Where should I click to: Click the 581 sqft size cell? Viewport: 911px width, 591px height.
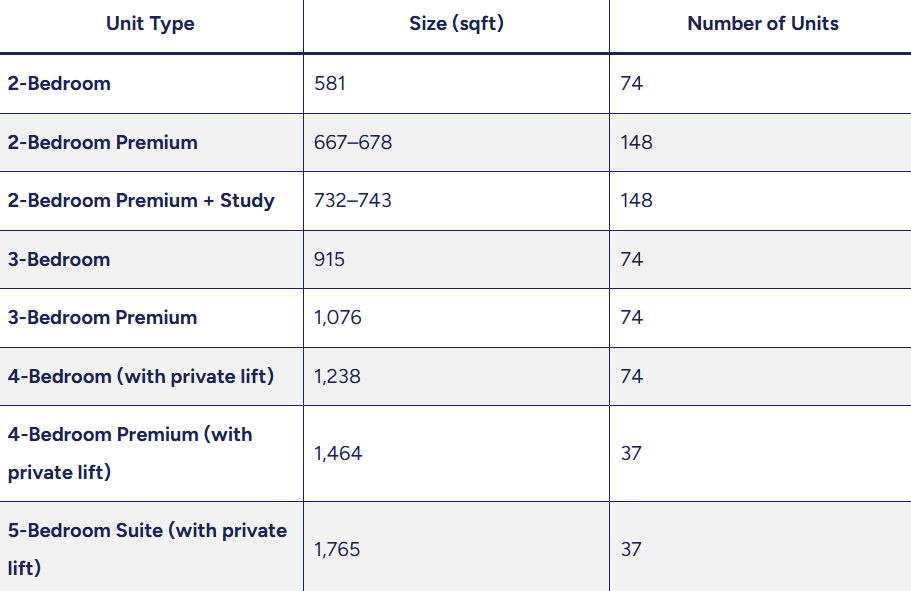coord(330,83)
